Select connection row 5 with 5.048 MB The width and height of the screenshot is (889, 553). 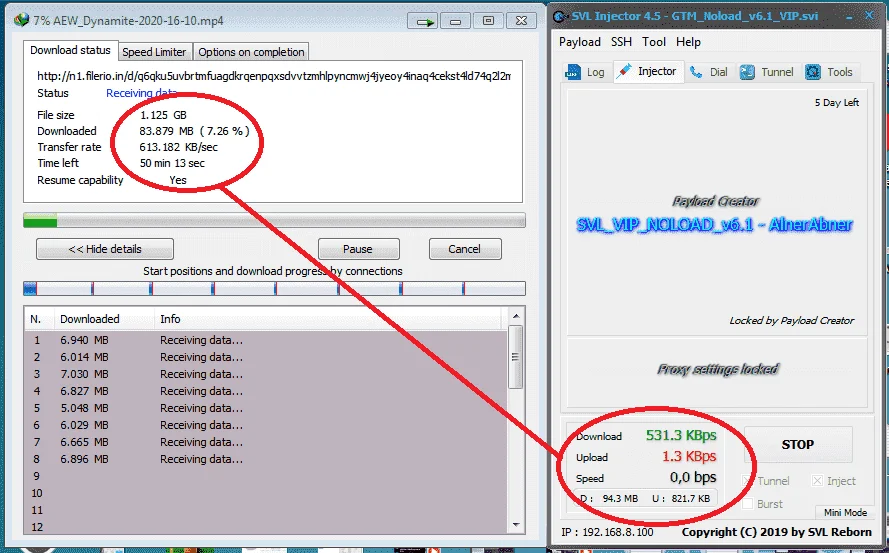click(266, 408)
